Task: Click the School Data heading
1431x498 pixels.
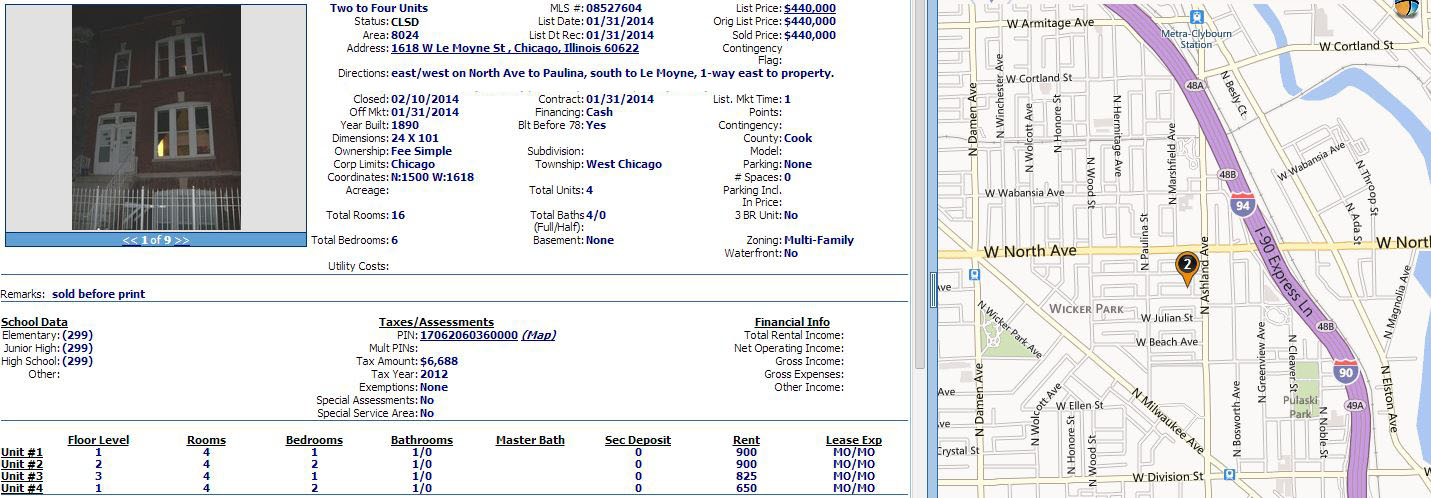Action: (34, 322)
